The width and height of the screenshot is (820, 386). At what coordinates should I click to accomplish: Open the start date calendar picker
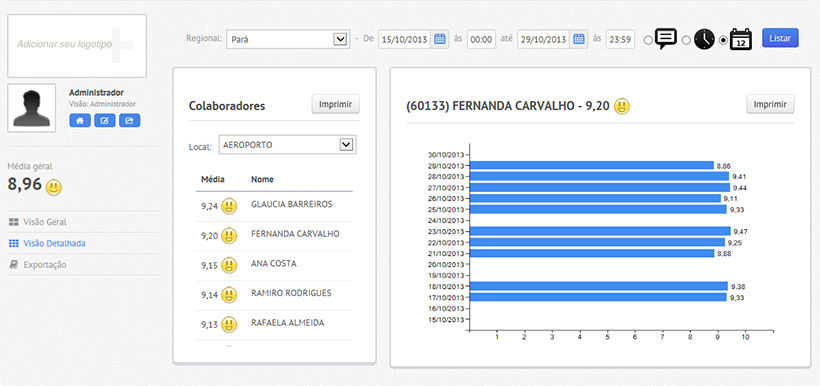click(x=440, y=39)
